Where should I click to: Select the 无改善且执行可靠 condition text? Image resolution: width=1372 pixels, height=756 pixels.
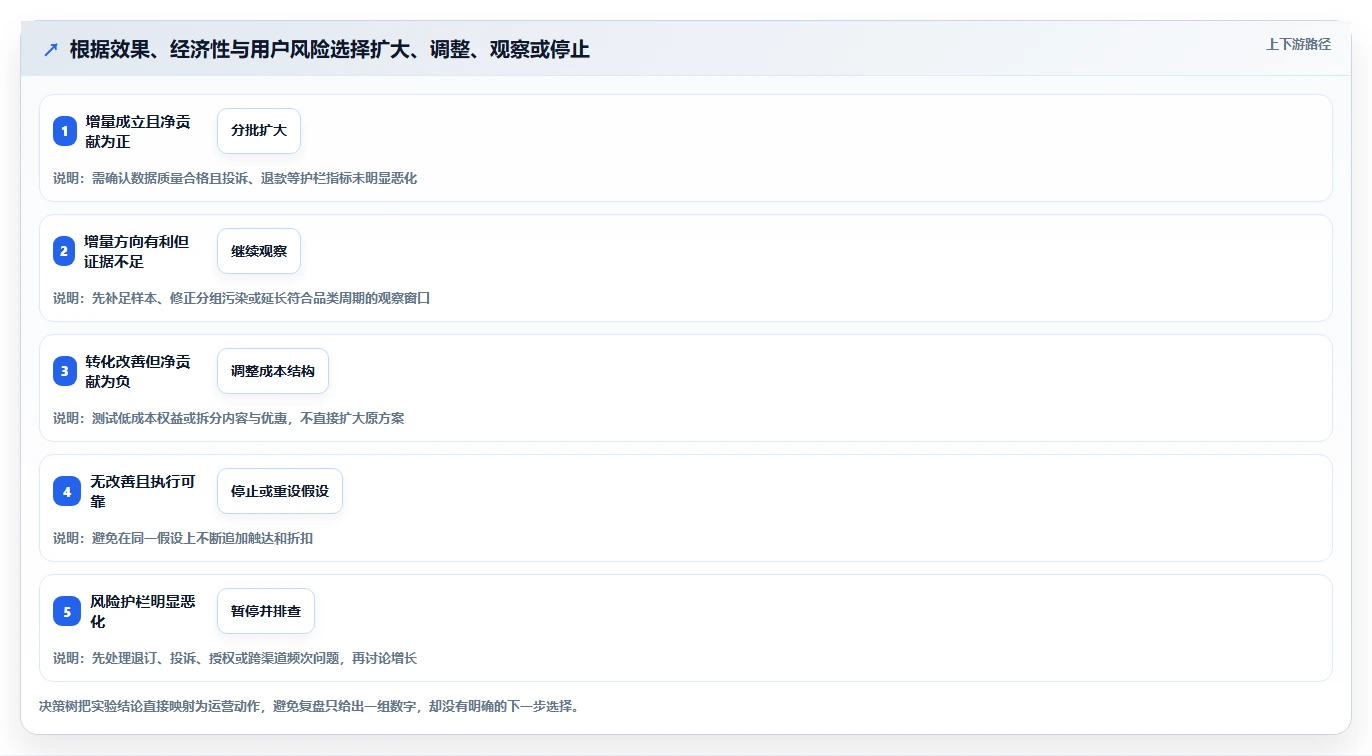click(x=142, y=491)
